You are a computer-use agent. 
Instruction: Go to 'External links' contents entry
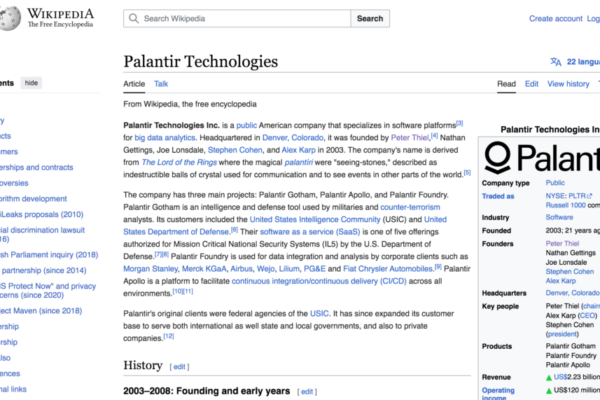click(x=13, y=389)
